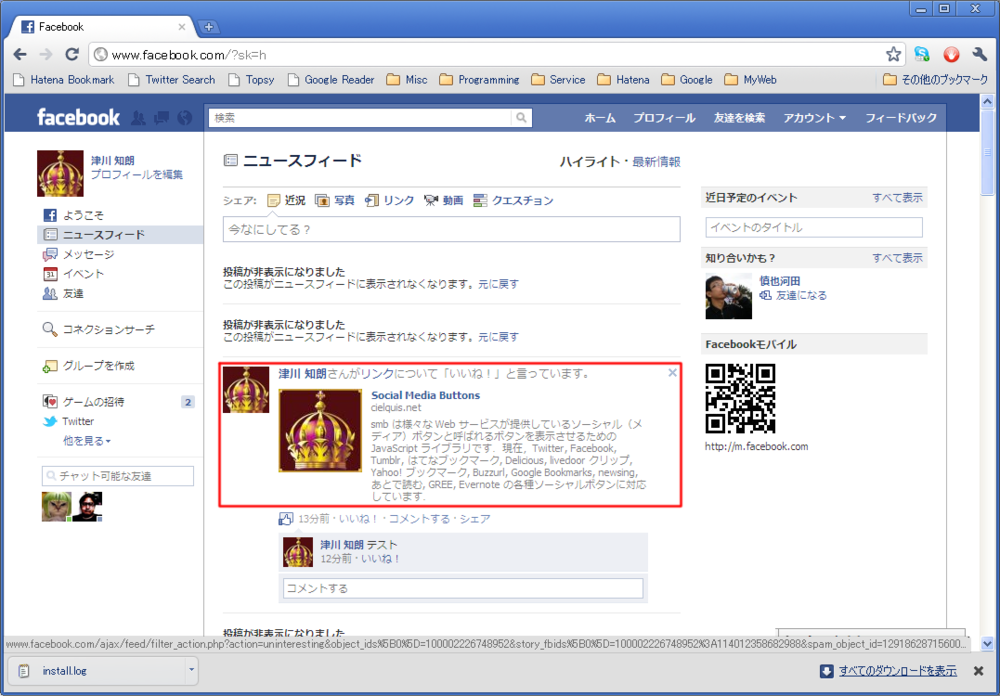Open Google Reader bookmark
The height and width of the screenshot is (696, 1000).
pos(330,80)
